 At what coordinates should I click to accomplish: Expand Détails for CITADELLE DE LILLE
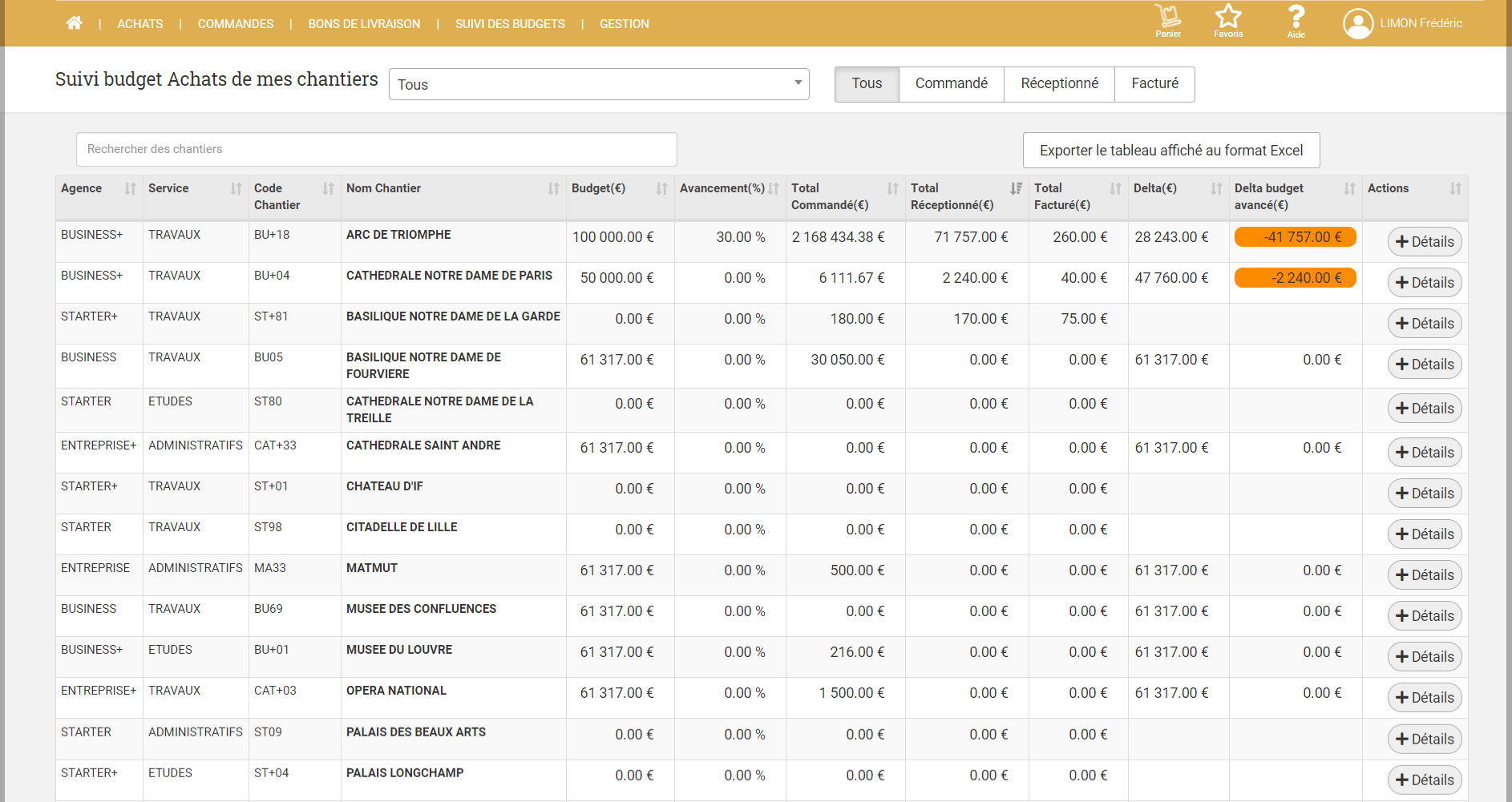click(1425, 534)
